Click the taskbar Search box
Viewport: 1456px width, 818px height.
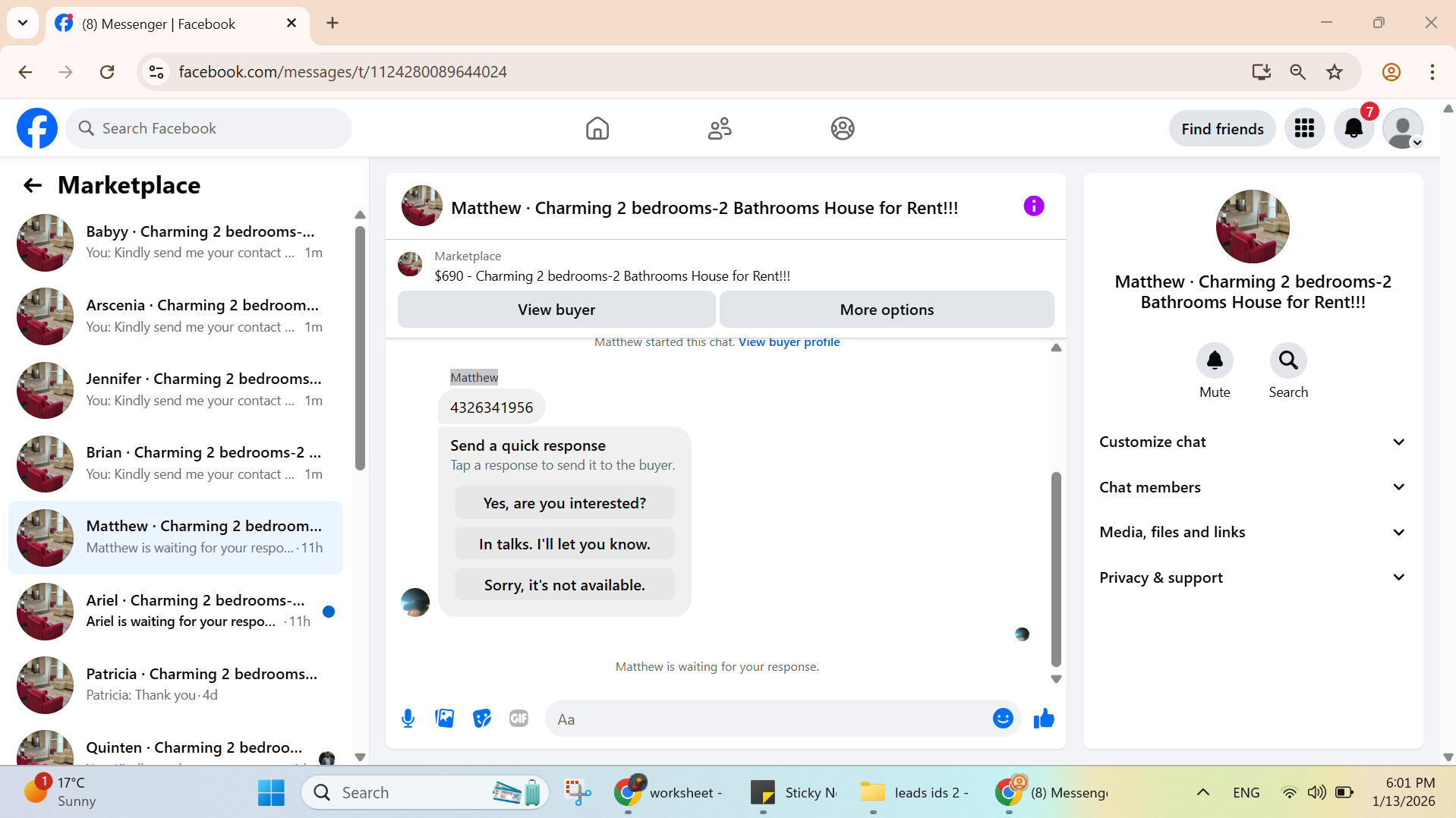coord(425,792)
